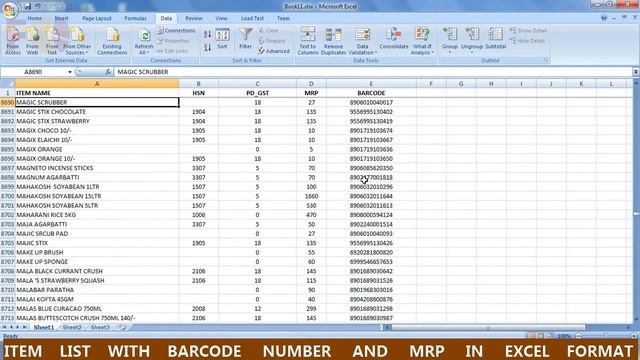This screenshot has width=640, height=360.
Task: Open the Team ribbon tab
Action: (283, 18)
